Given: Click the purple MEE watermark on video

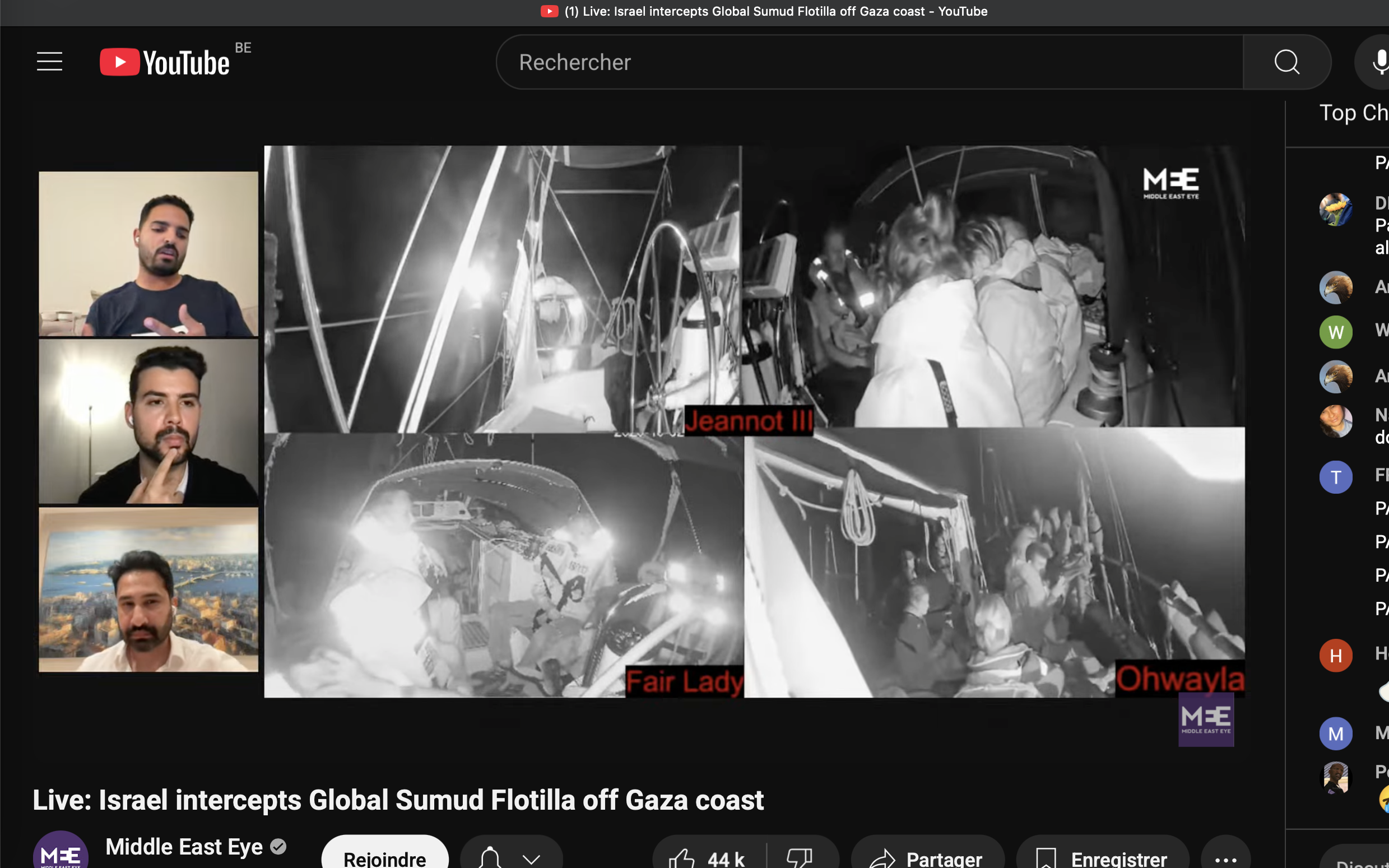Looking at the screenshot, I should click(1206, 720).
